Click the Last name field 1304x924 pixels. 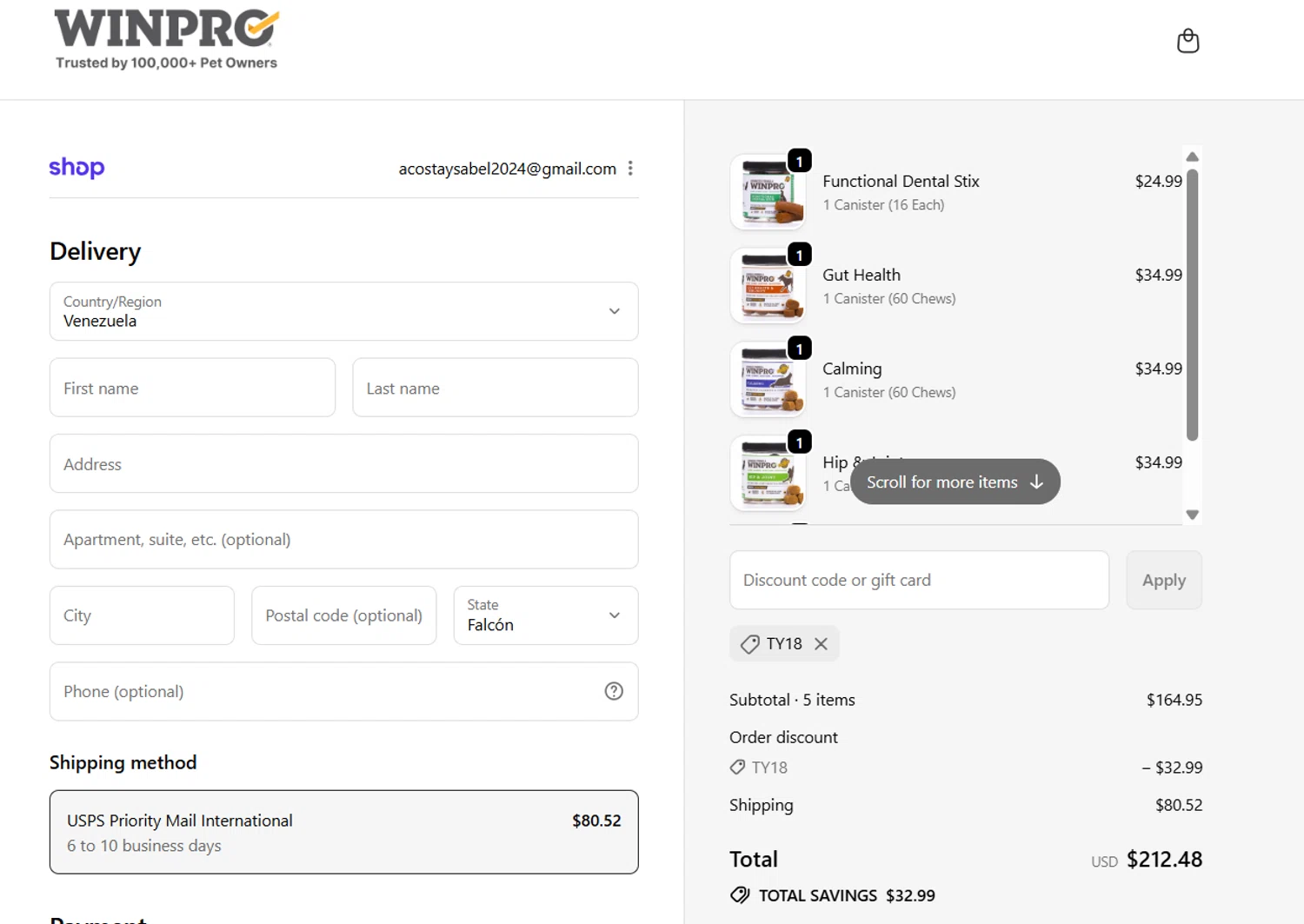[496, 388]
